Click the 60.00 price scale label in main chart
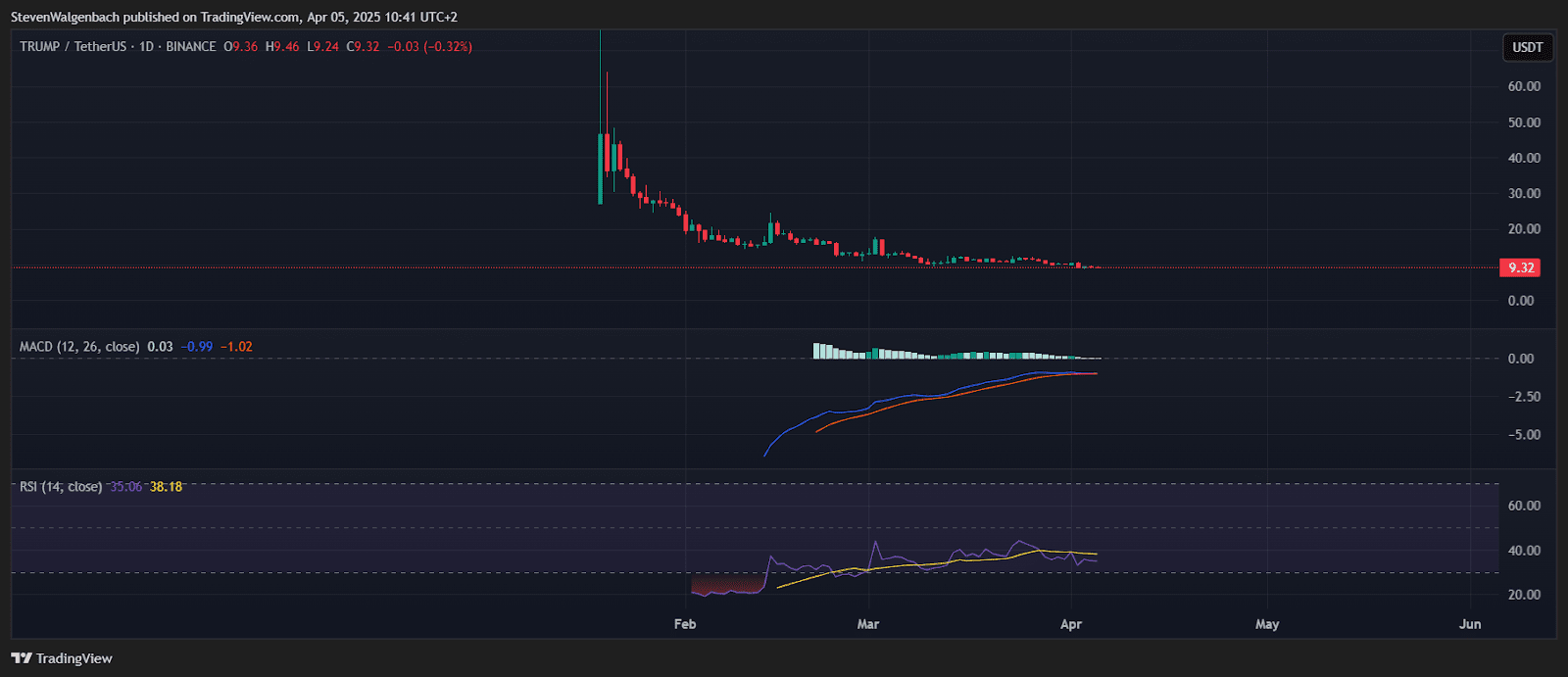The image size is (1568, 677). tap(1524, 86)
